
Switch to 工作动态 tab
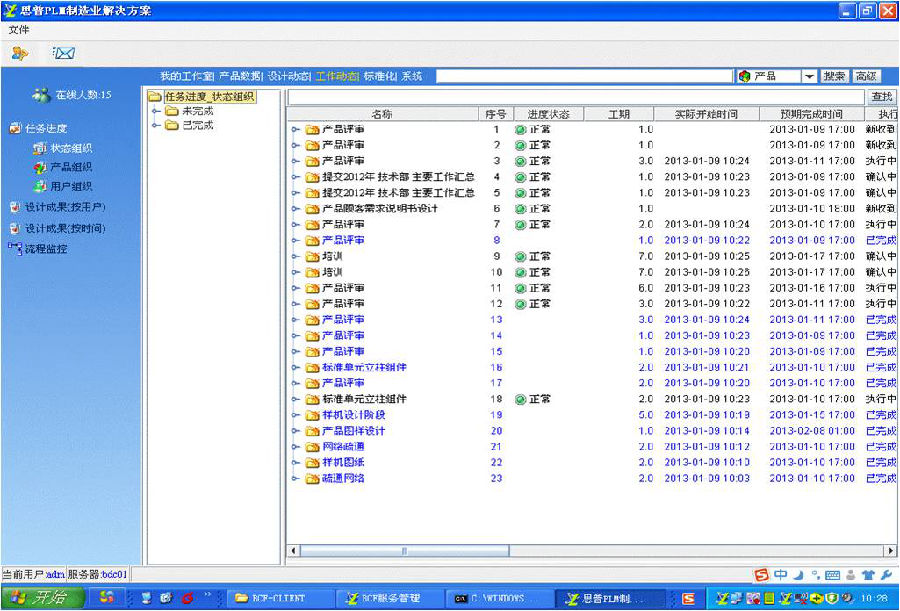click(336, 76)
